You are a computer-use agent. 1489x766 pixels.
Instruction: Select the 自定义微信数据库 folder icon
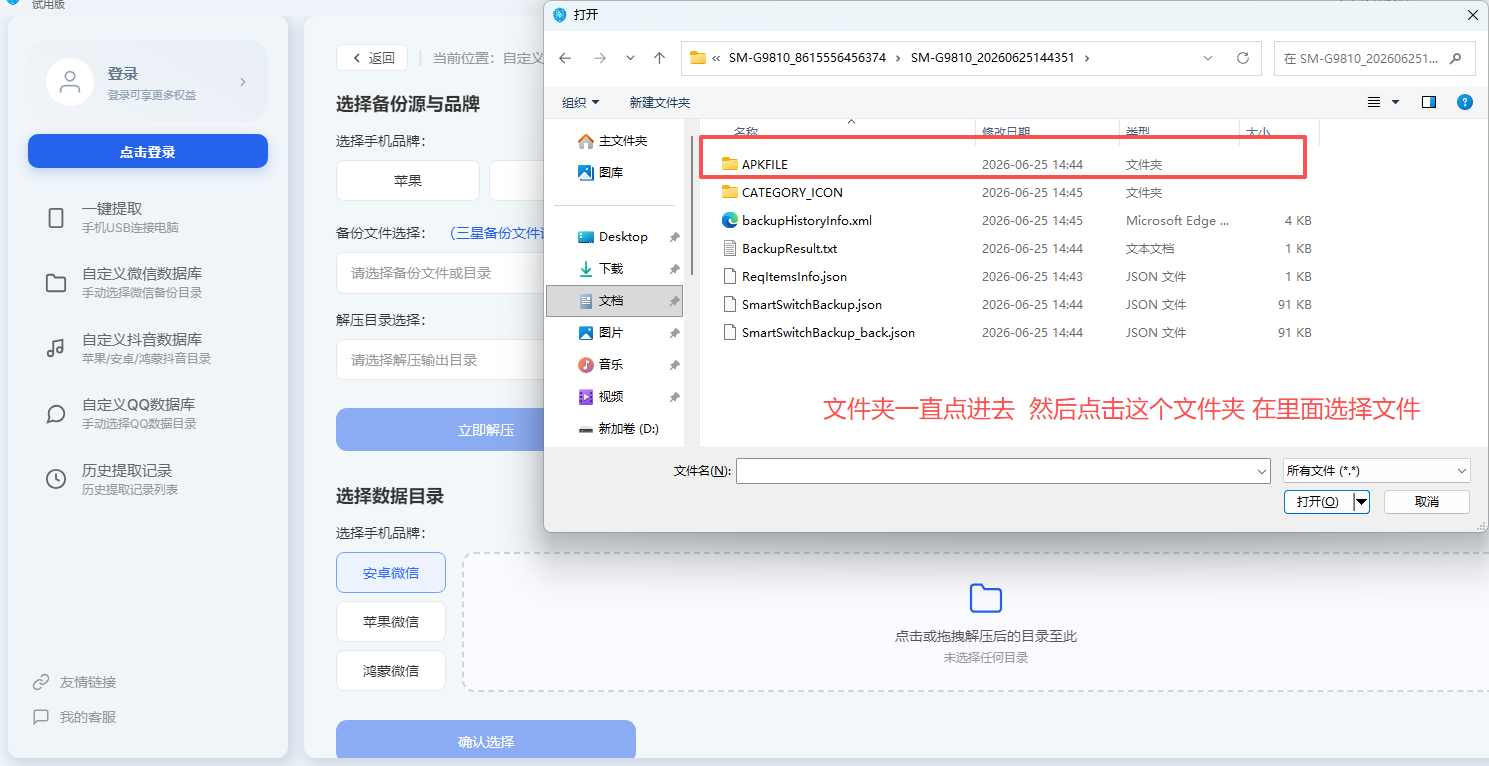tap(56, 283)
